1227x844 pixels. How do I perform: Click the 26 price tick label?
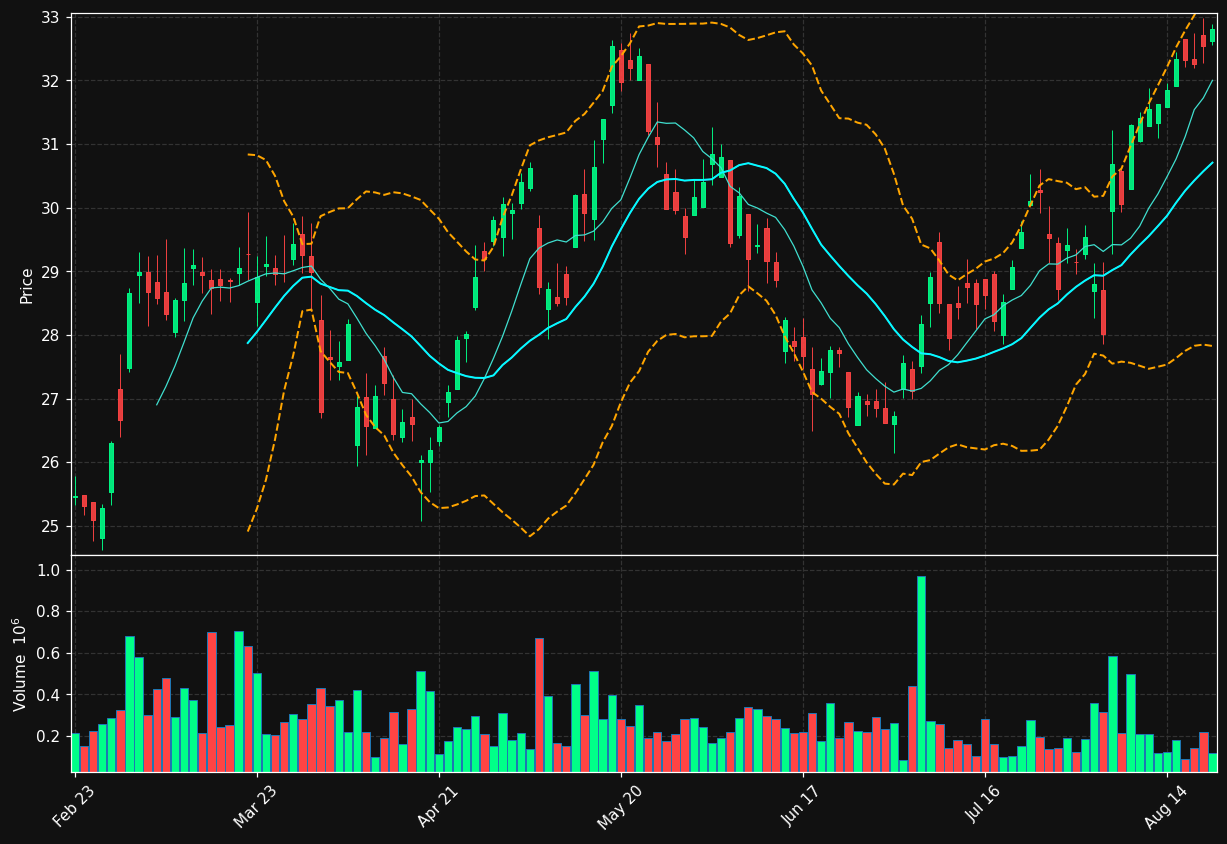point(51,463)
